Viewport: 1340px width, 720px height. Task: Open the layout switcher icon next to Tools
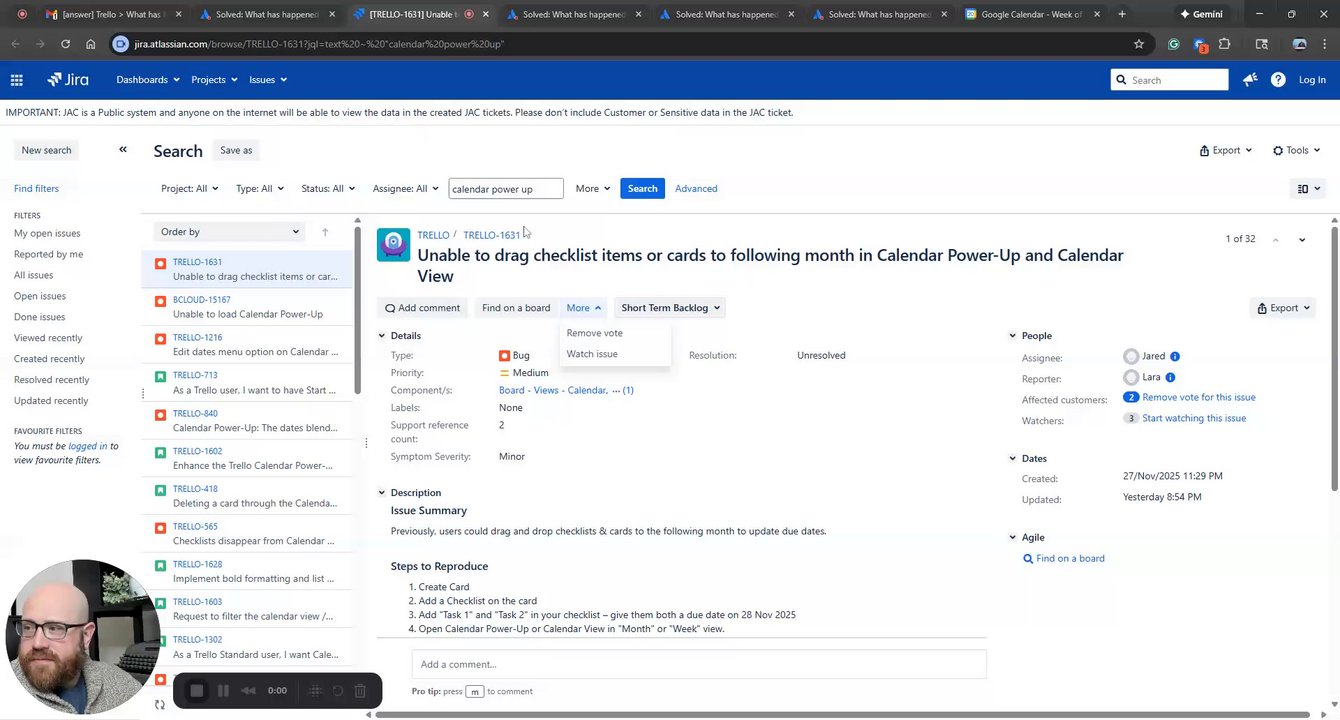tap(1308, 188)
